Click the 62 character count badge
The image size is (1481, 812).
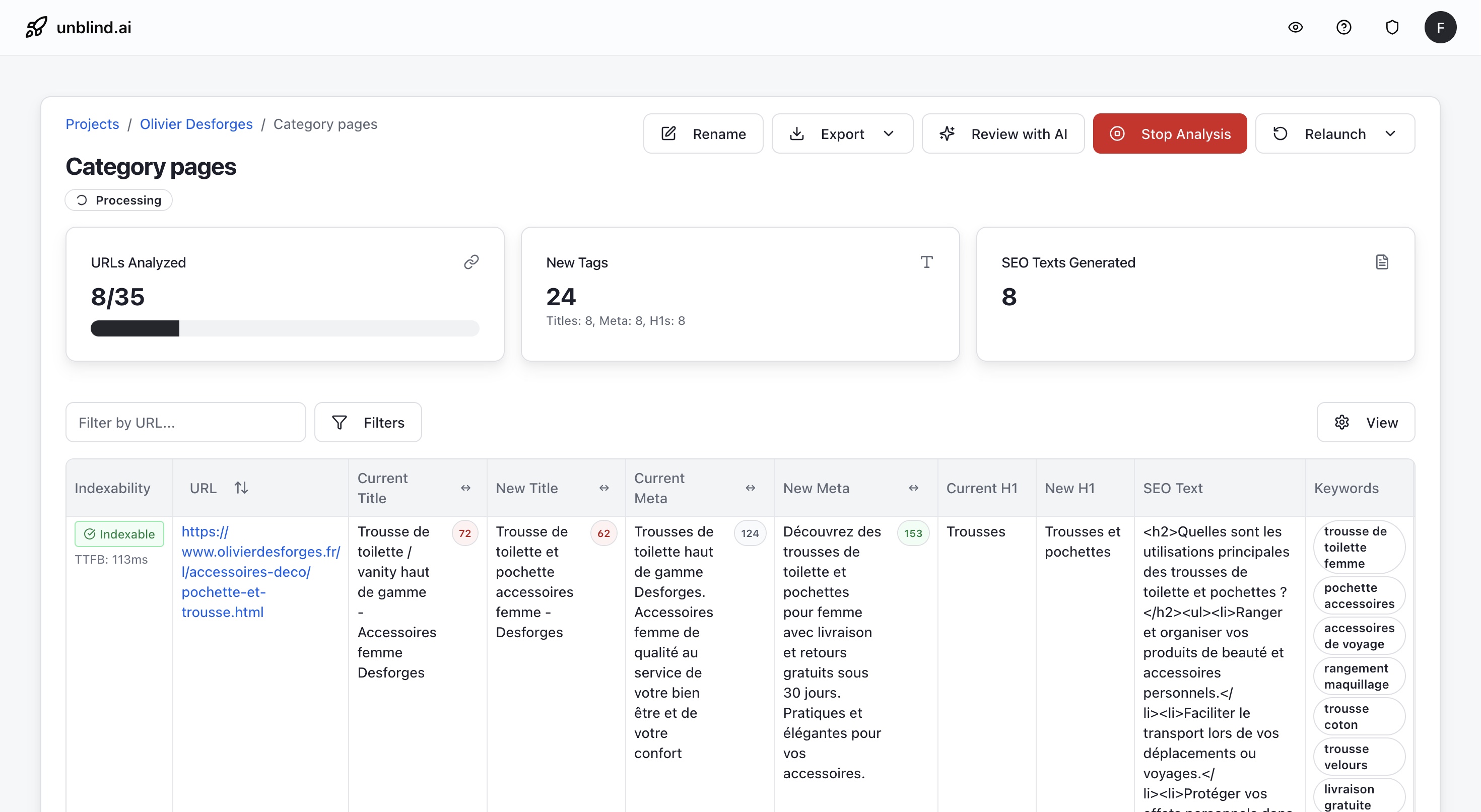tap(603, 533)
